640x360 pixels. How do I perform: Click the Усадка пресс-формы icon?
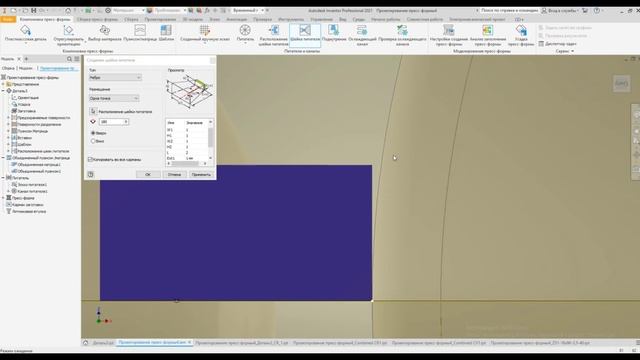point(521,30)
